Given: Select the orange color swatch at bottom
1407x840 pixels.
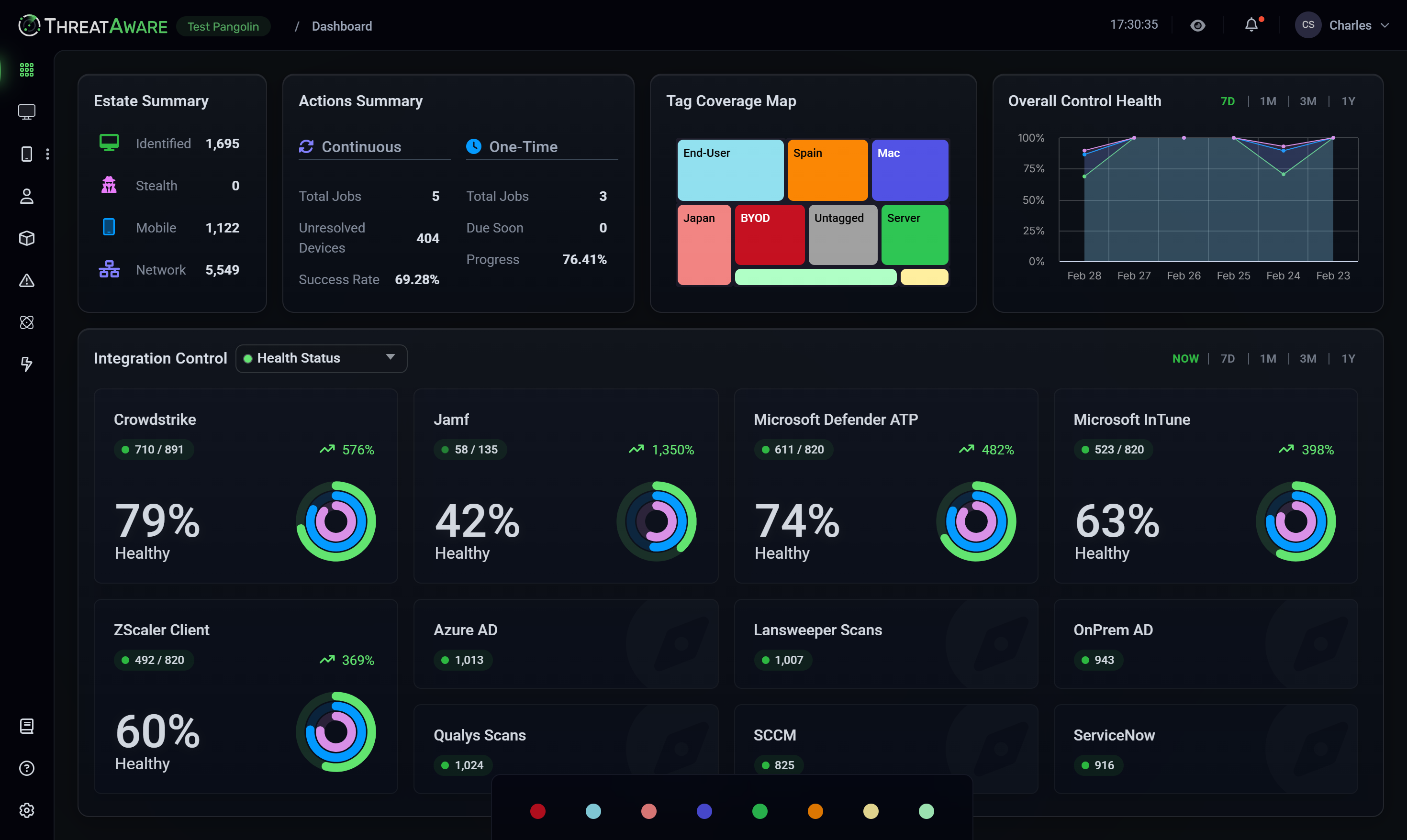Looking at the screenshot, I should (815, 811).
